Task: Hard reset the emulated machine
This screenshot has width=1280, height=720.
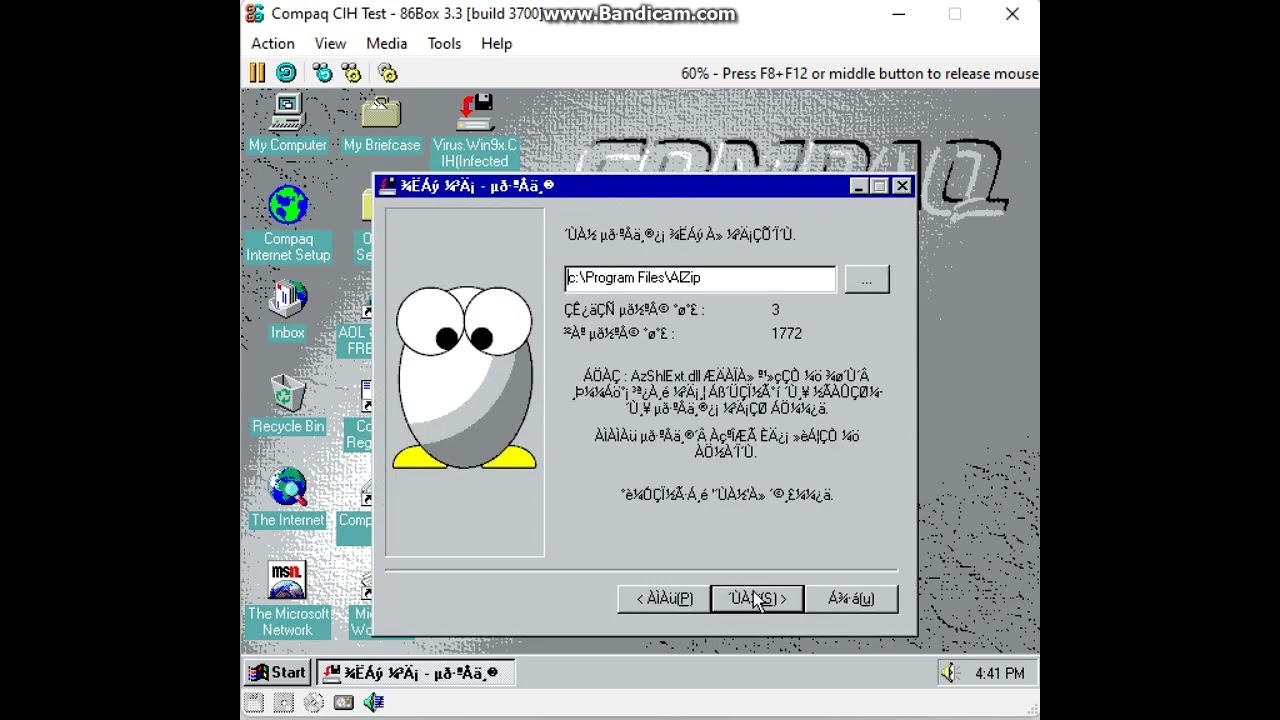Action: click(x=286, y=73)
